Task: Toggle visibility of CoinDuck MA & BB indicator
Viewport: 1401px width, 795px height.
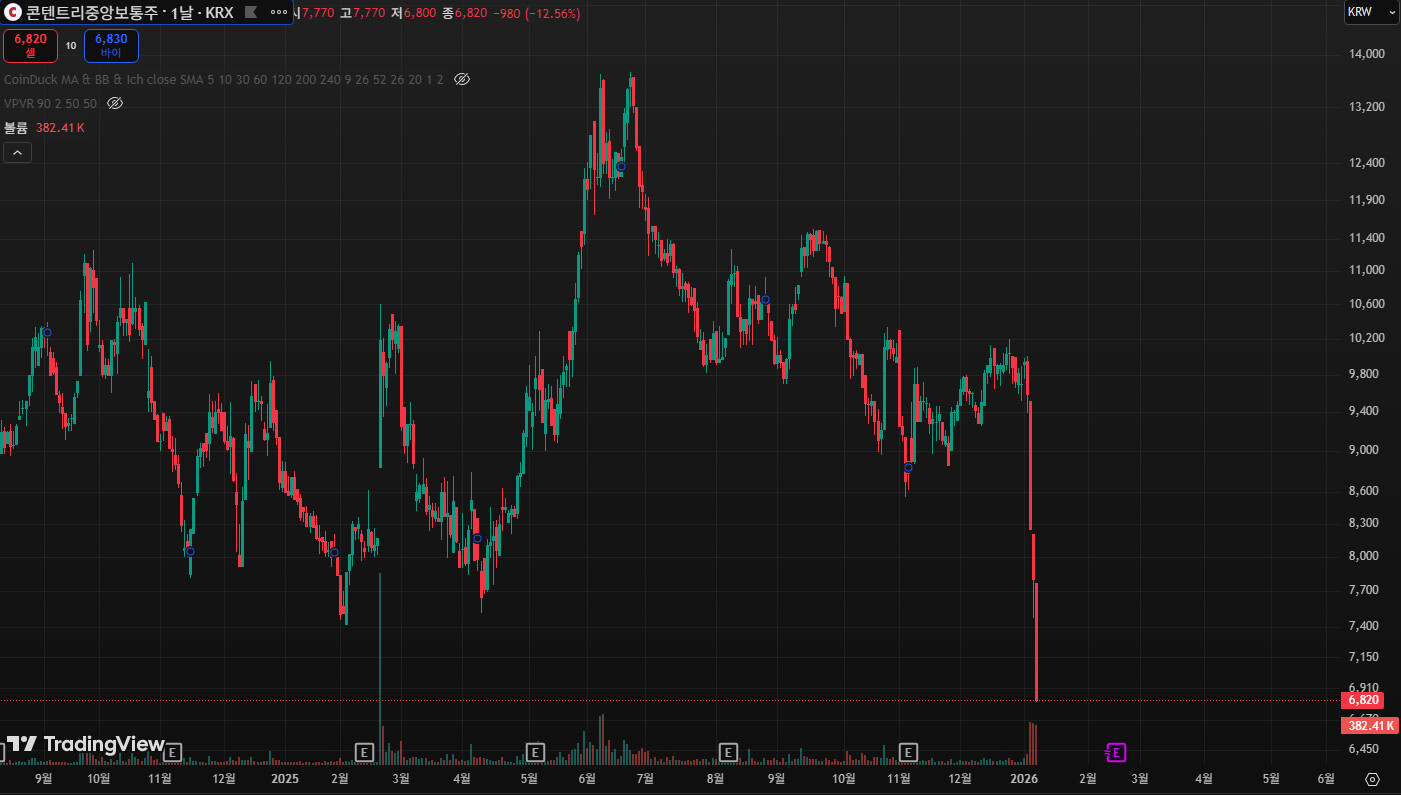Action: tap(462, 79)
